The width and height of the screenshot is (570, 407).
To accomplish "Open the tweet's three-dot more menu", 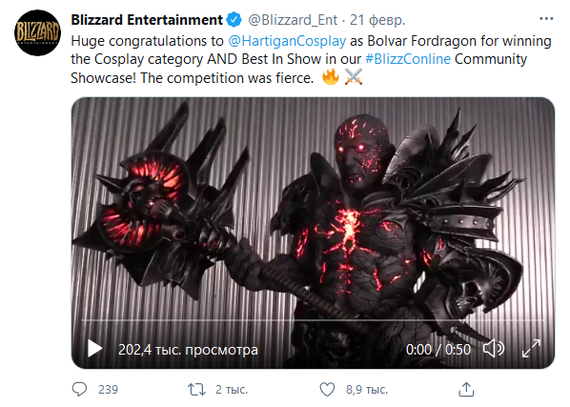I will point(546,19).
